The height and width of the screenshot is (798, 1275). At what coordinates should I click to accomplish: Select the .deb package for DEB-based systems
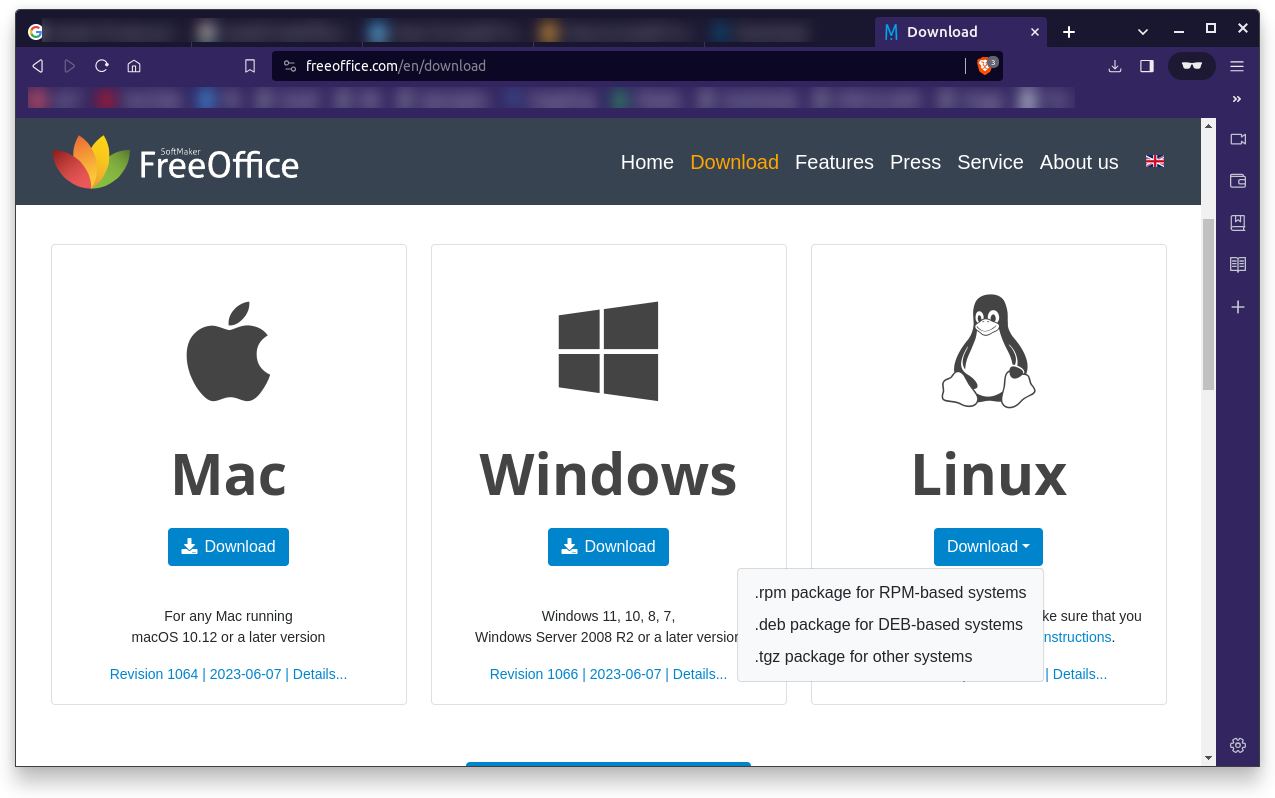pyautogui.click(x=889, y=624)
